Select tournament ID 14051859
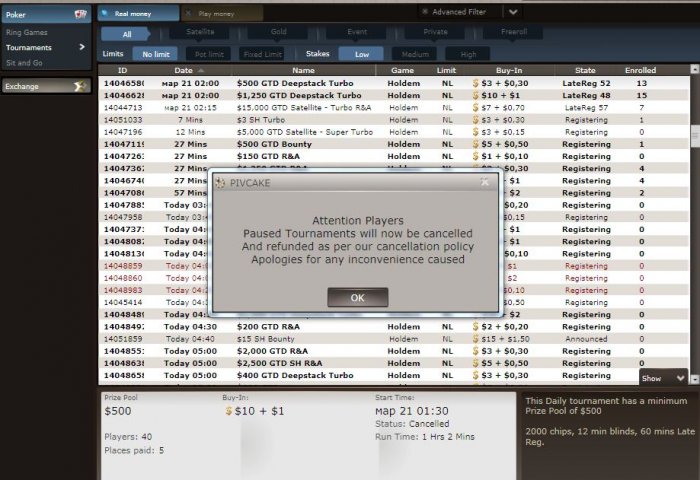The image size is (700, 480). click(x=123, y=339)
